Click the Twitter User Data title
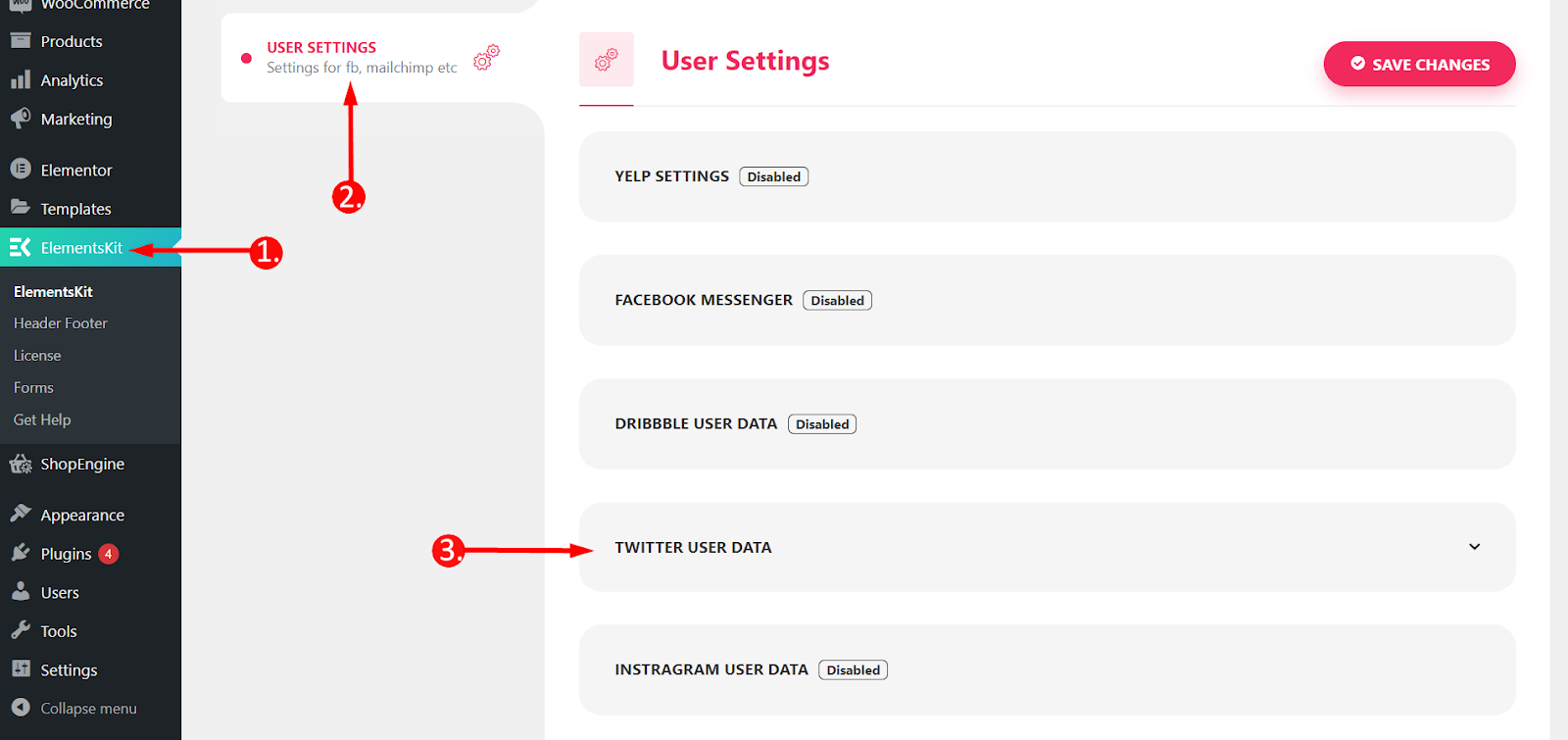 point(694,547)
